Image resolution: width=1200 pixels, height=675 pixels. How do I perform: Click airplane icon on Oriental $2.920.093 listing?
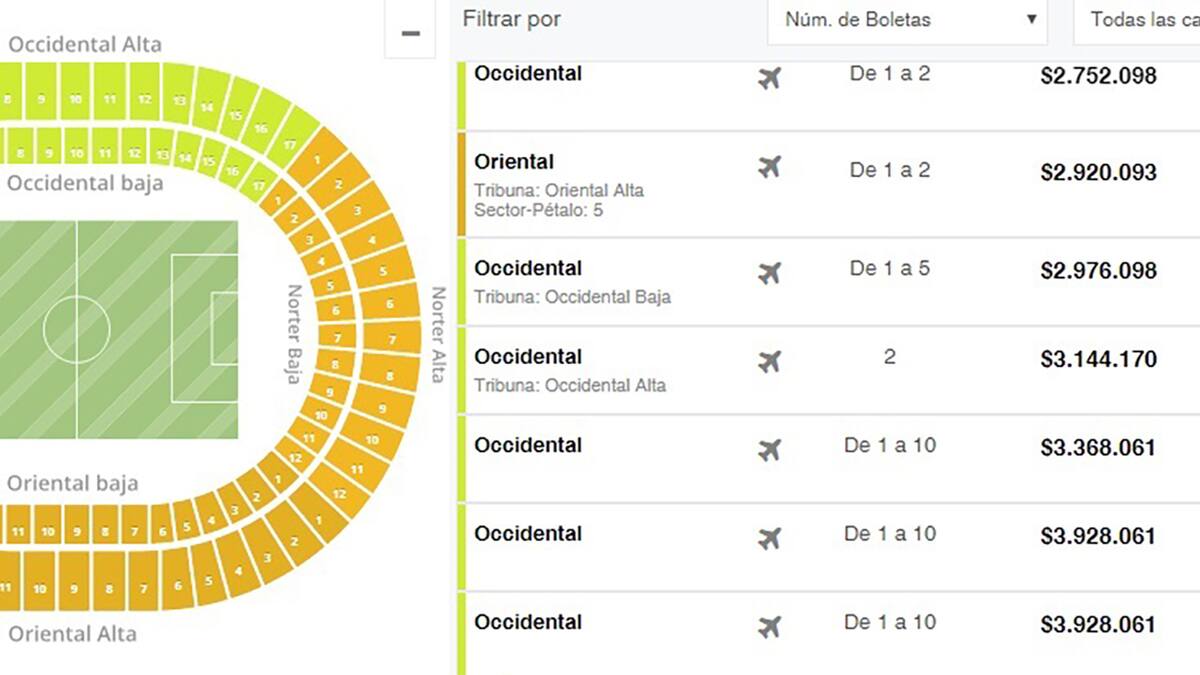pos(769,167)
